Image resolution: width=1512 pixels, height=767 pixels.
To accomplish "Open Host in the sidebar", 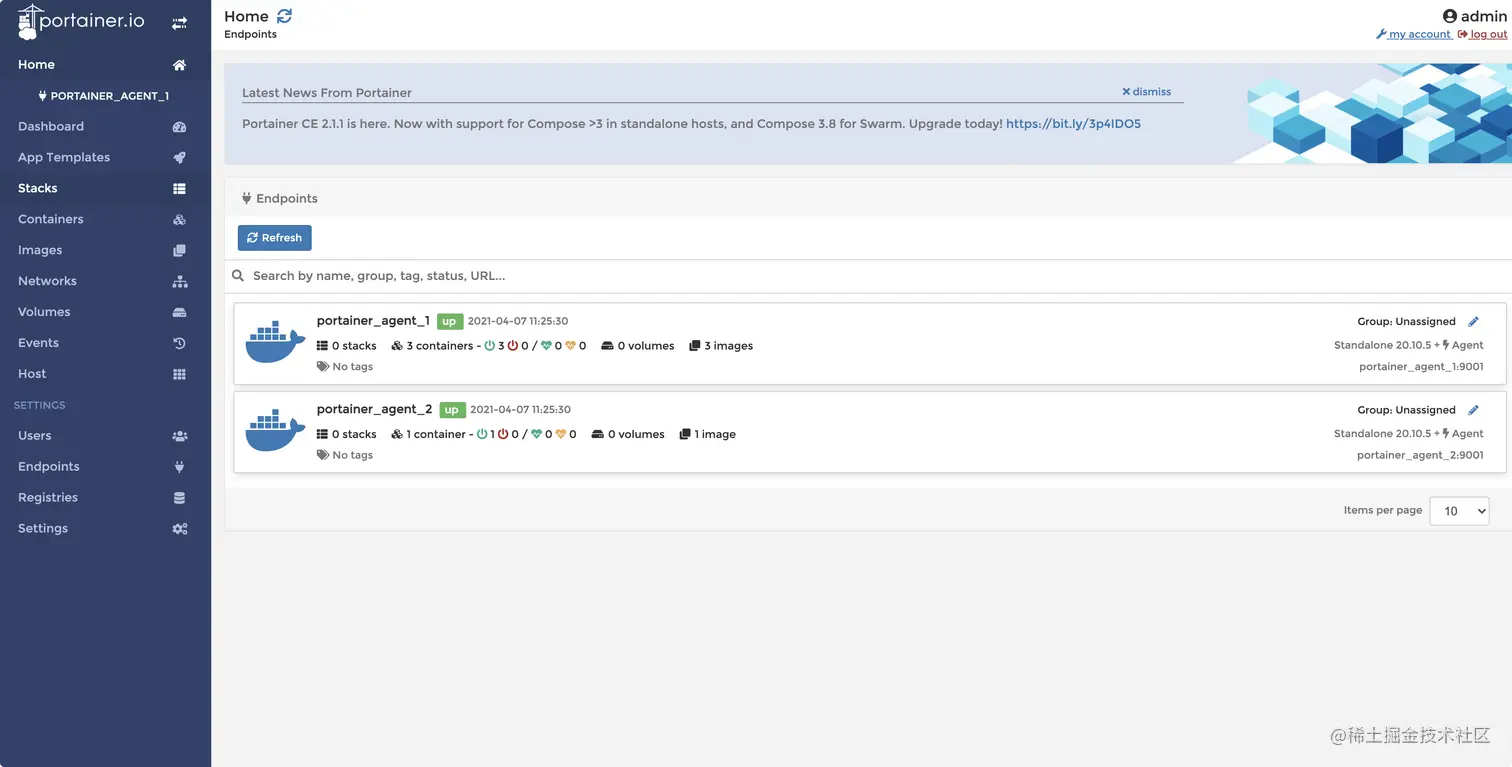I will point(32,375).
